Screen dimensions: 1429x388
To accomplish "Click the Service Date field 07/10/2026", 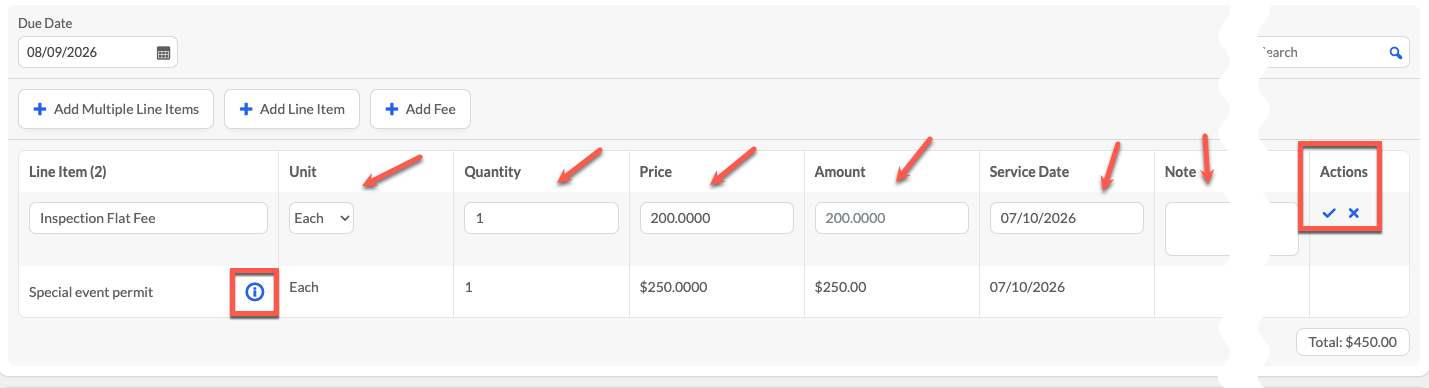I will (1066, 218).
